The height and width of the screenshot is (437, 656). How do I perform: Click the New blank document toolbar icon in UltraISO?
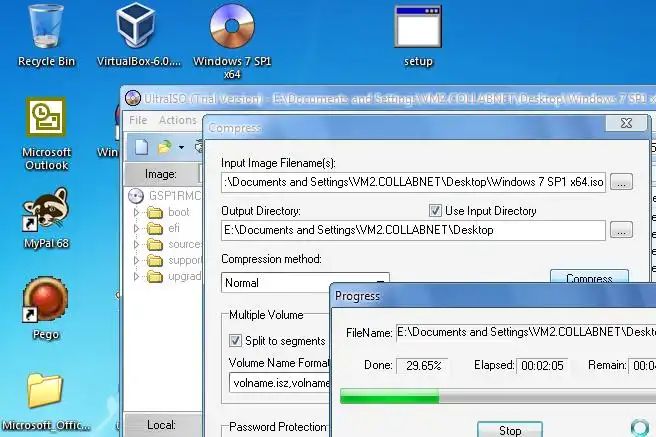coord(141,147)
